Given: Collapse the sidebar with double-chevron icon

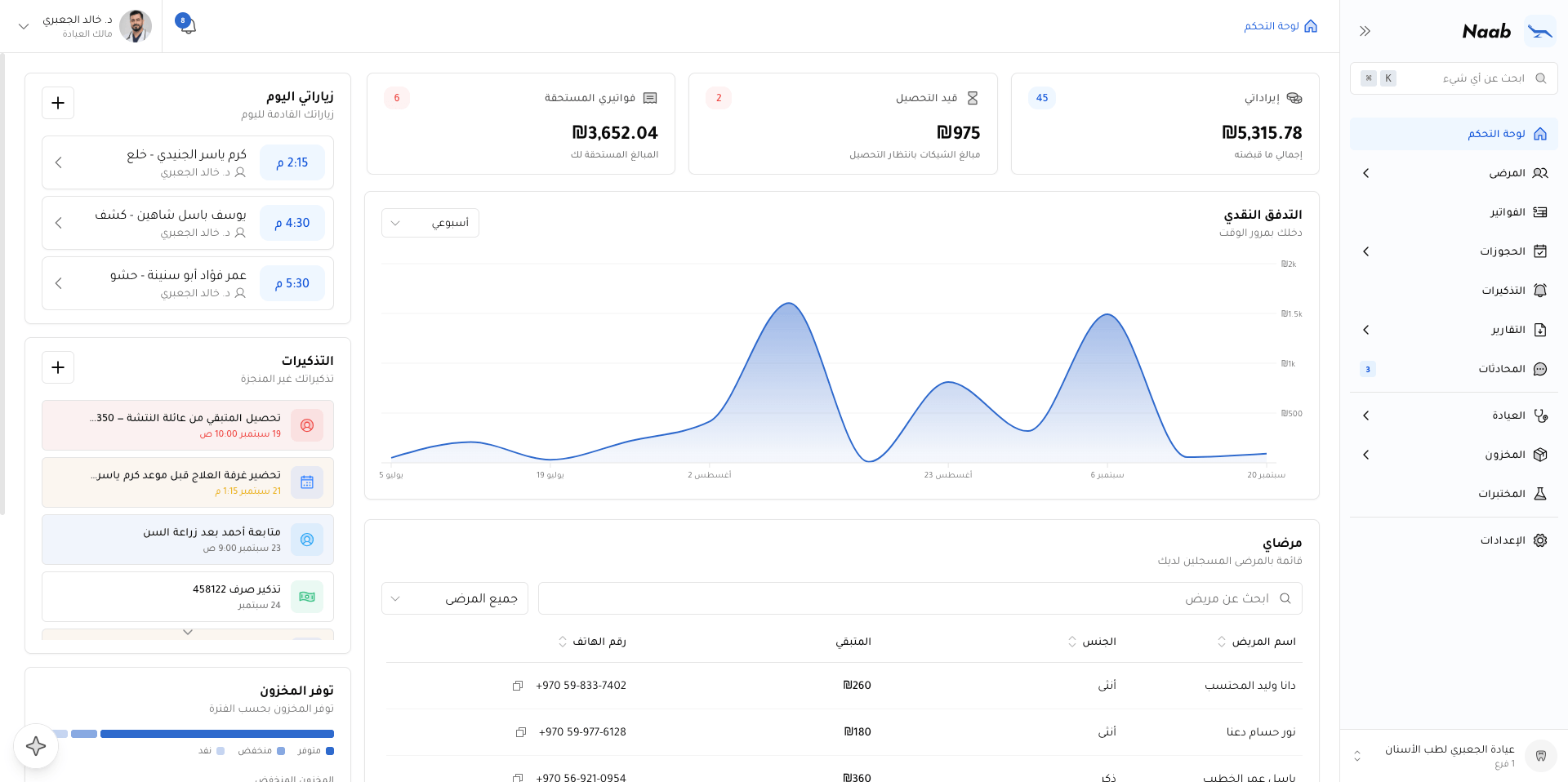Looking at the screenshot, I should coord(1365,31).
